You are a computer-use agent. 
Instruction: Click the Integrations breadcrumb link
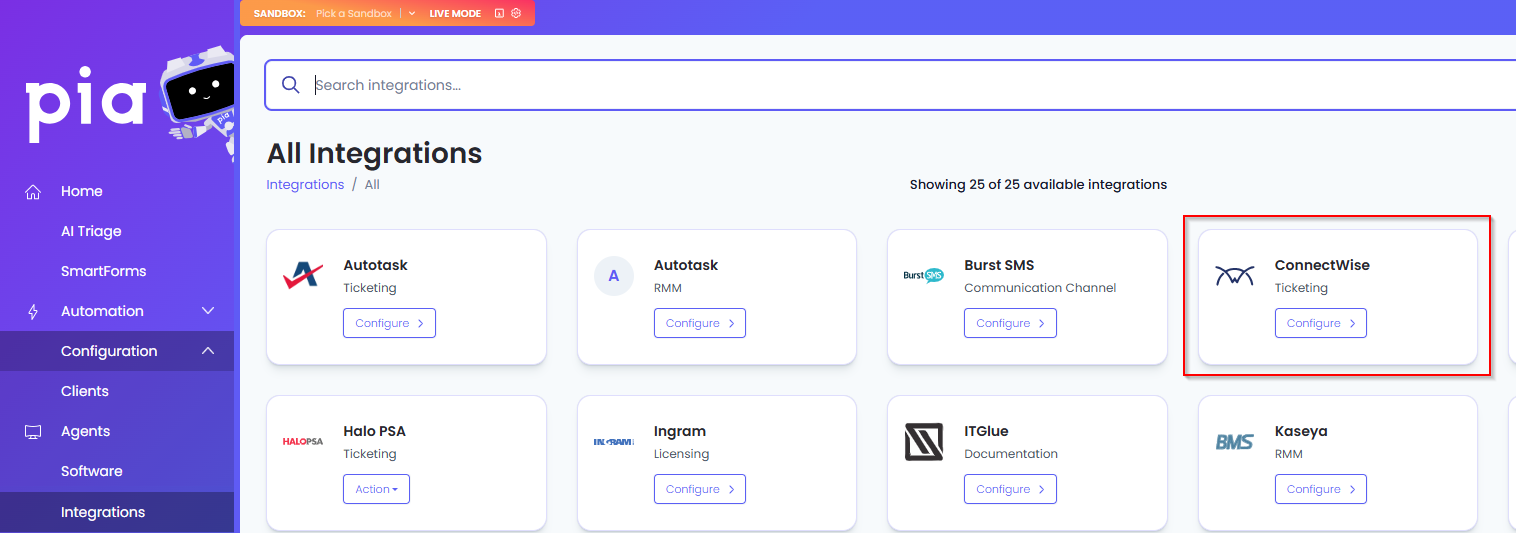(x=305, y=184)
